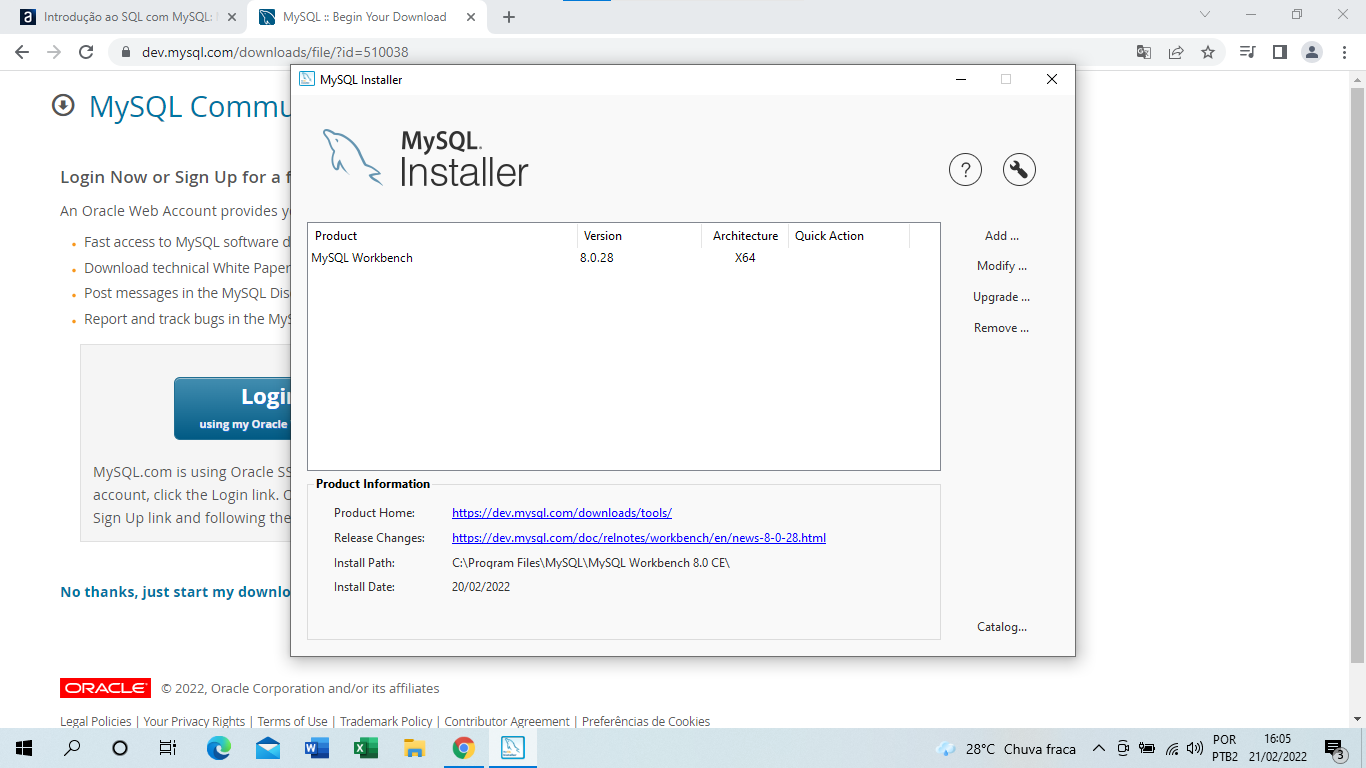Image resolution: width=1366 pixels, height=768 pixels.
Task: Sort by the Version column header
Action: [640, 236]
